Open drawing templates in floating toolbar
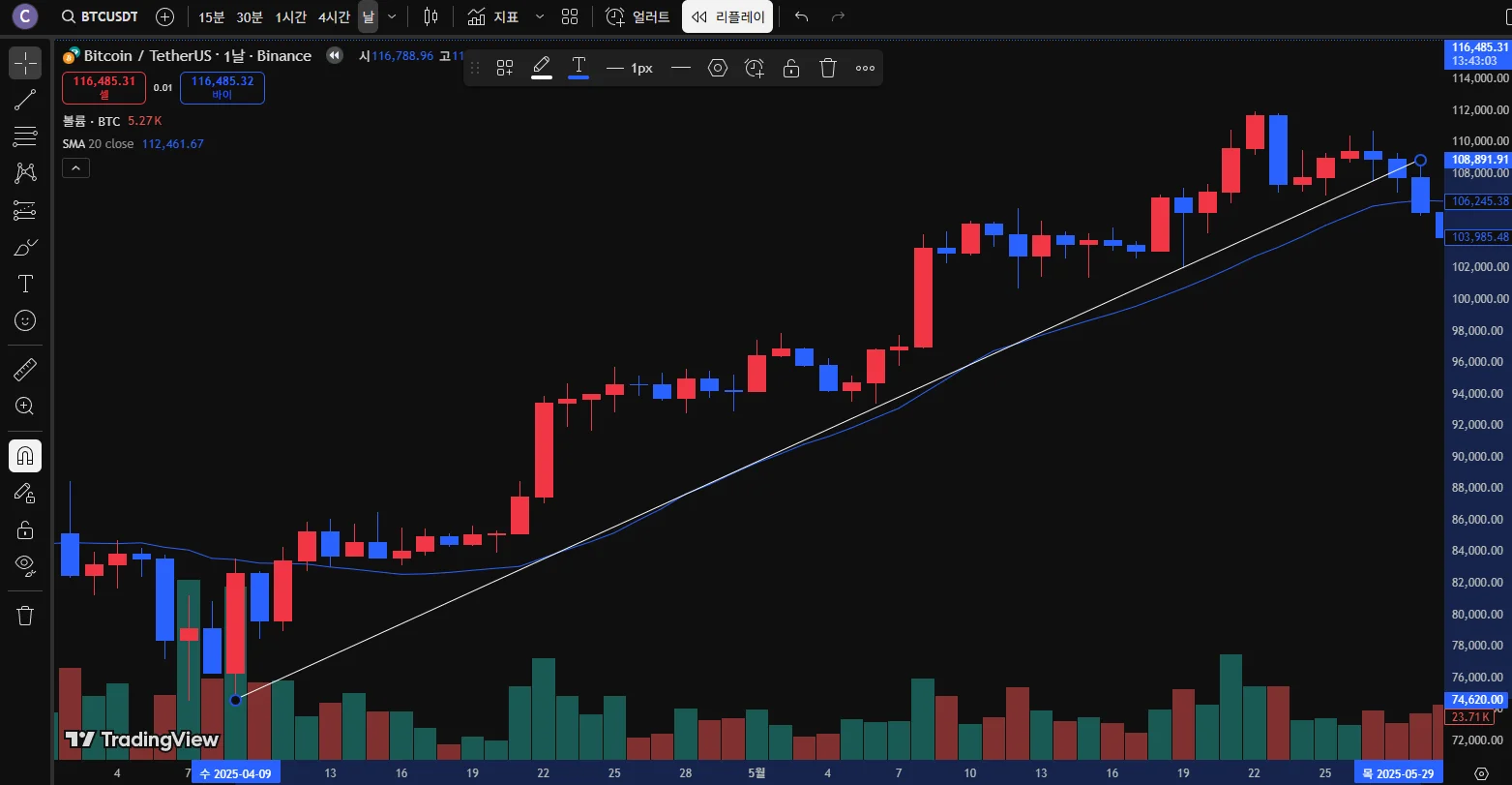The height and width of the screenshot is (785, 1512). 505,68
